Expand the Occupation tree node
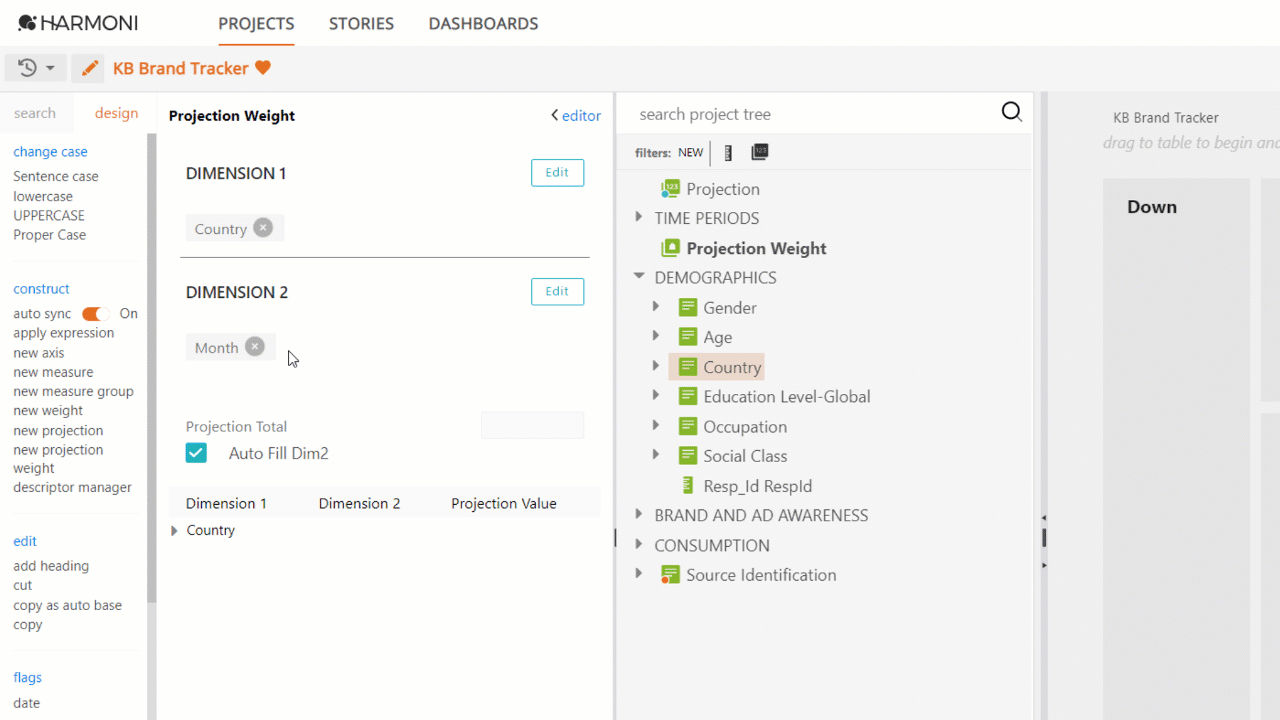The width and height of the screenshot is (1280, 720). [x=656, y=425]
